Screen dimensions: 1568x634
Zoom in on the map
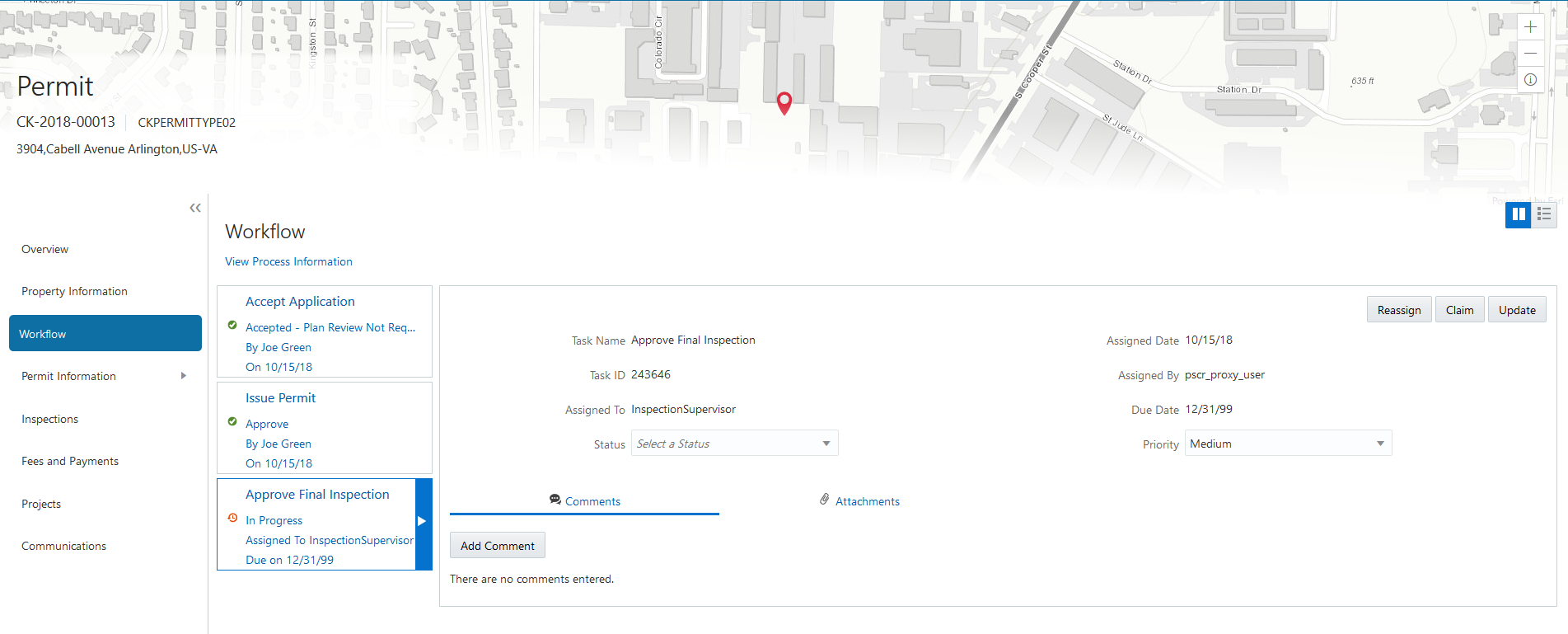pyautogui.click(x=1530, y=27)
